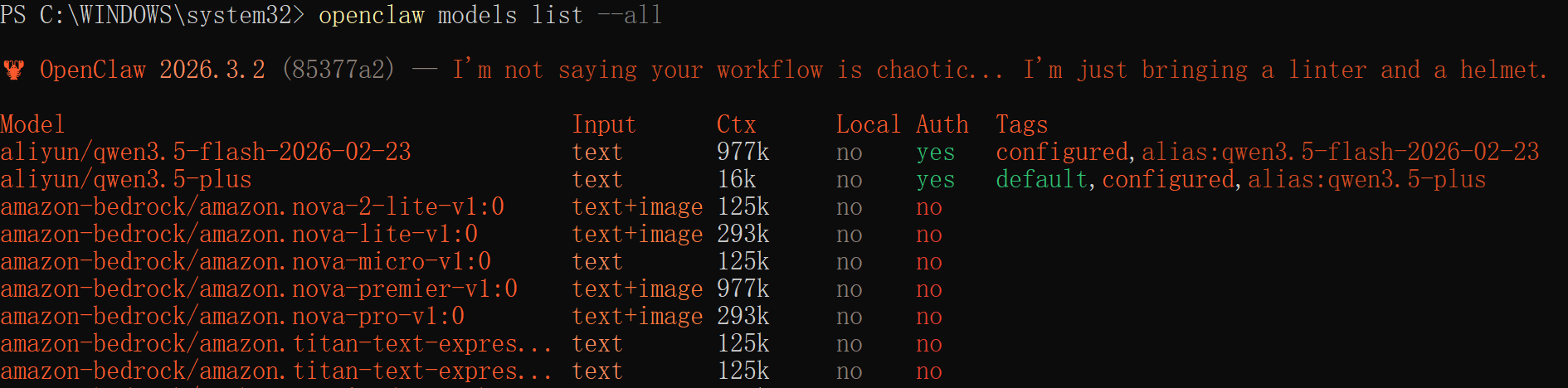Click the Model column header
This screenshot has width=1568, height=388.
pyautogui.click(x=32, y=125)
